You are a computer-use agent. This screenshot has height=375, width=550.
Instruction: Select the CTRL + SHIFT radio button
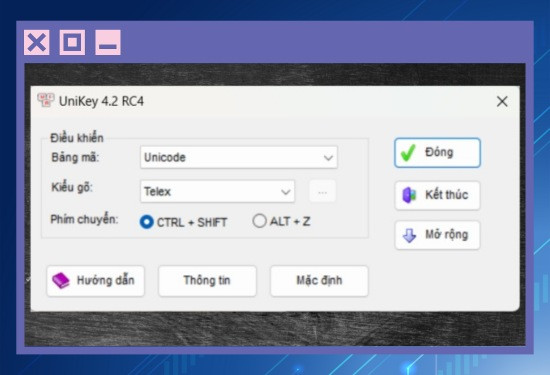146,222
